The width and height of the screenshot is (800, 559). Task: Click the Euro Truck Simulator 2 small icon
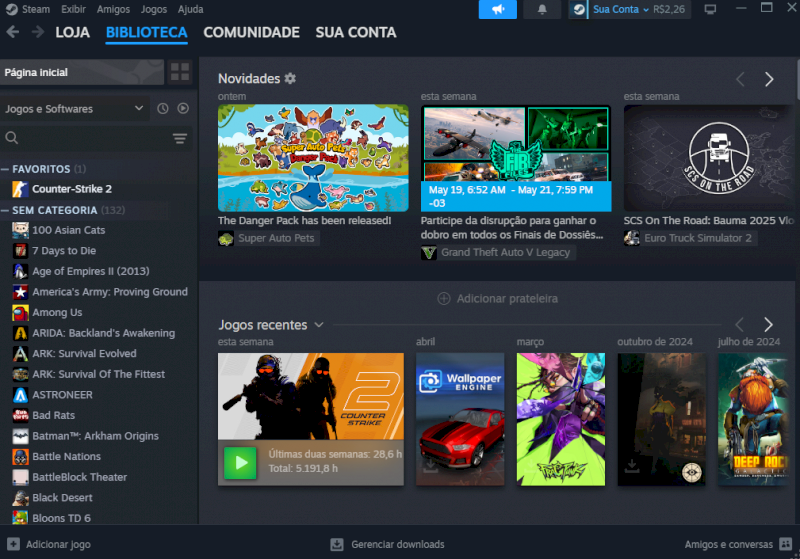[x=632, y=238]
